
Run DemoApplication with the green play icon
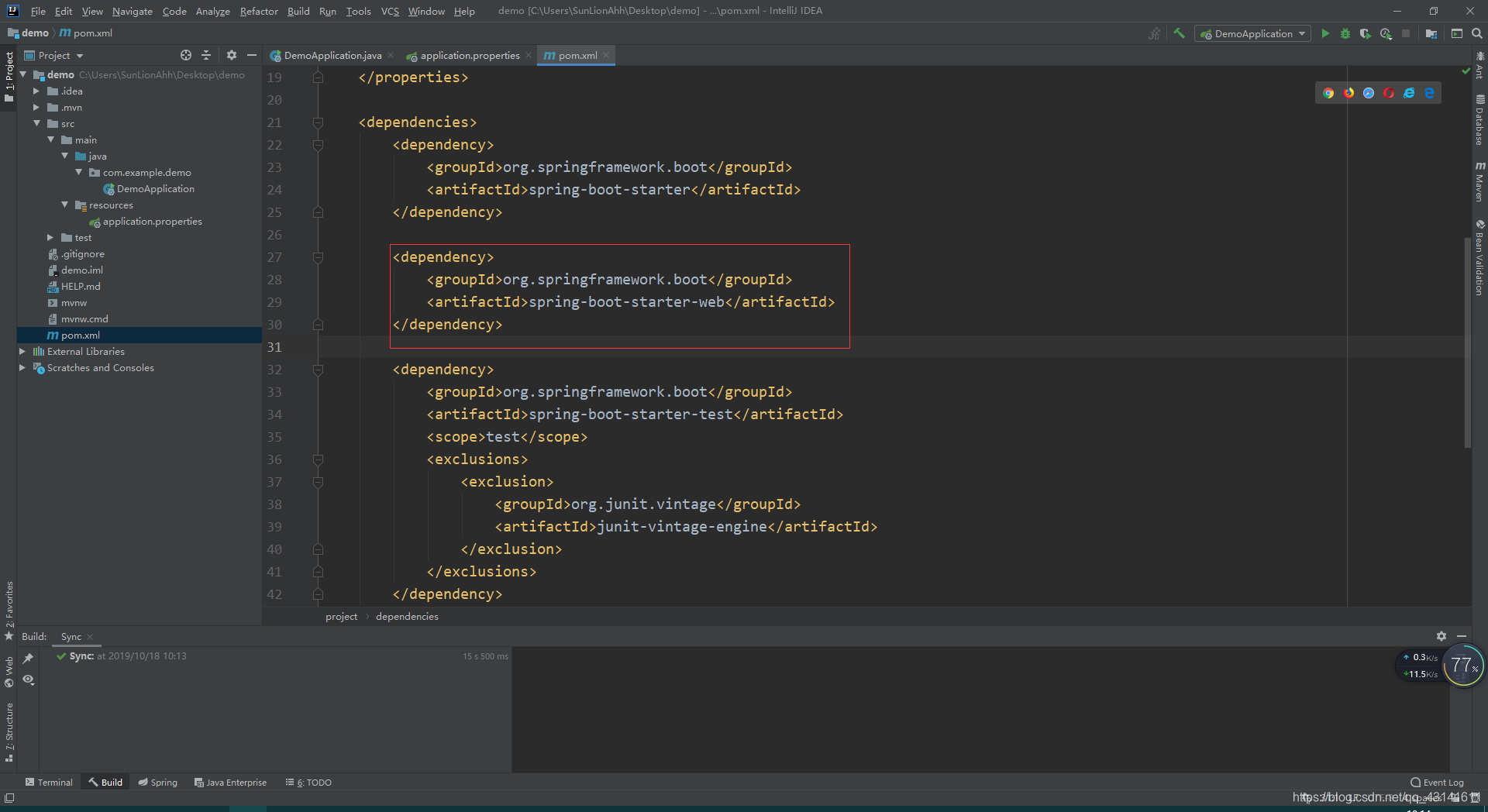point(1325,33)
